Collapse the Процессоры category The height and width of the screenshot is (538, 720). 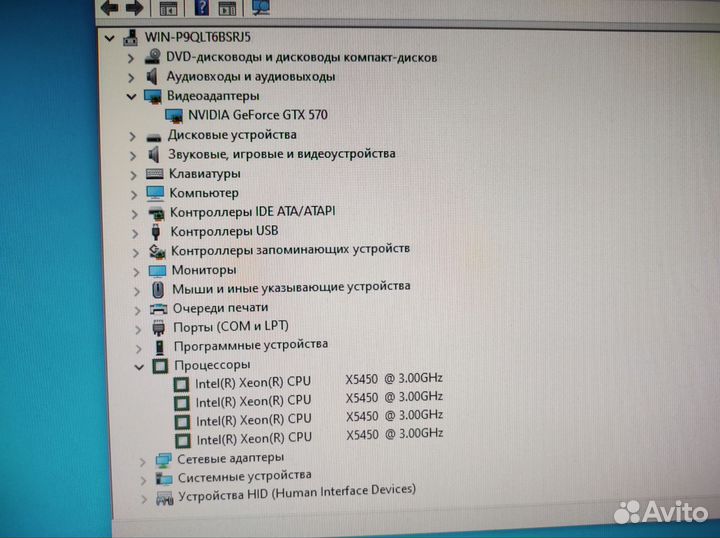pos(139,367)
